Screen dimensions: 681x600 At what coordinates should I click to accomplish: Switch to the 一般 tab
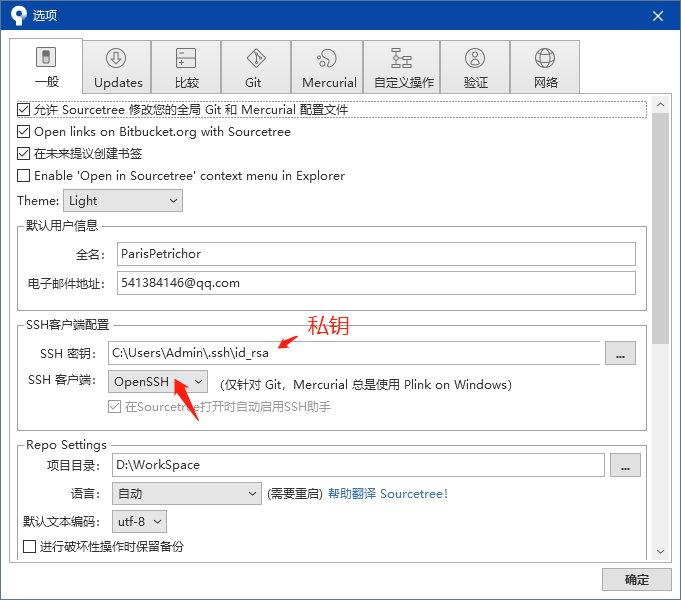pos(46,66)
